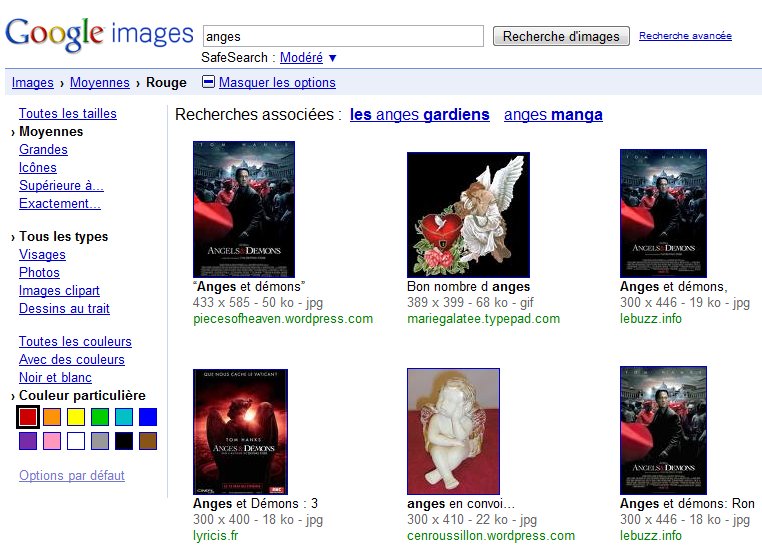Pick the orange color swatch
This screenshot has width=762, height=546.
coord(52,417)
